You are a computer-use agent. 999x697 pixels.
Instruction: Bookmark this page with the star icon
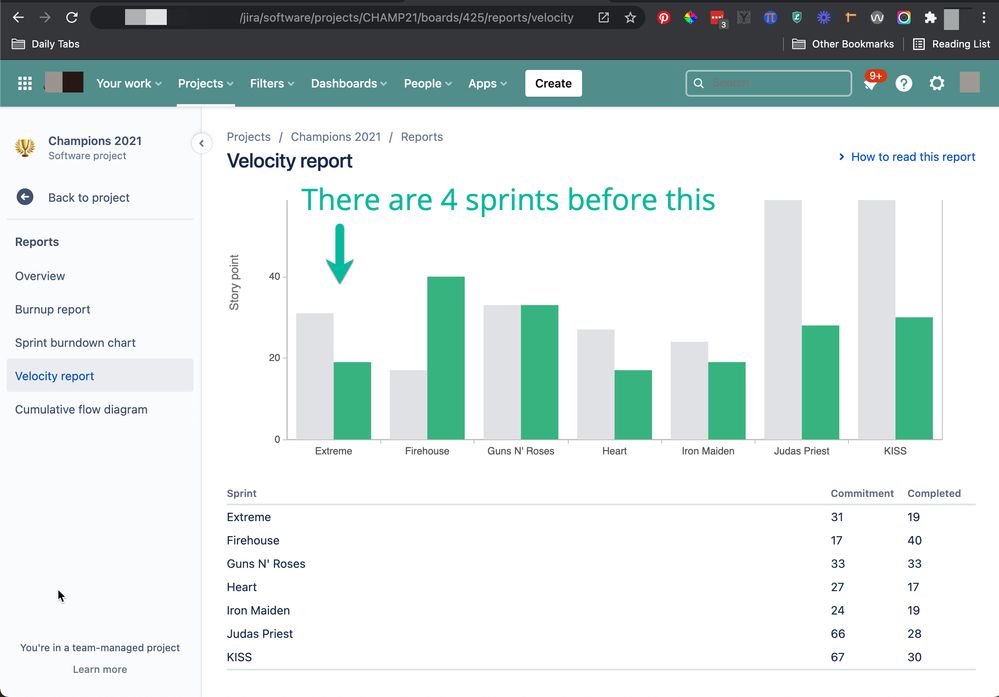pyautogui.click(x=631, y=17)
